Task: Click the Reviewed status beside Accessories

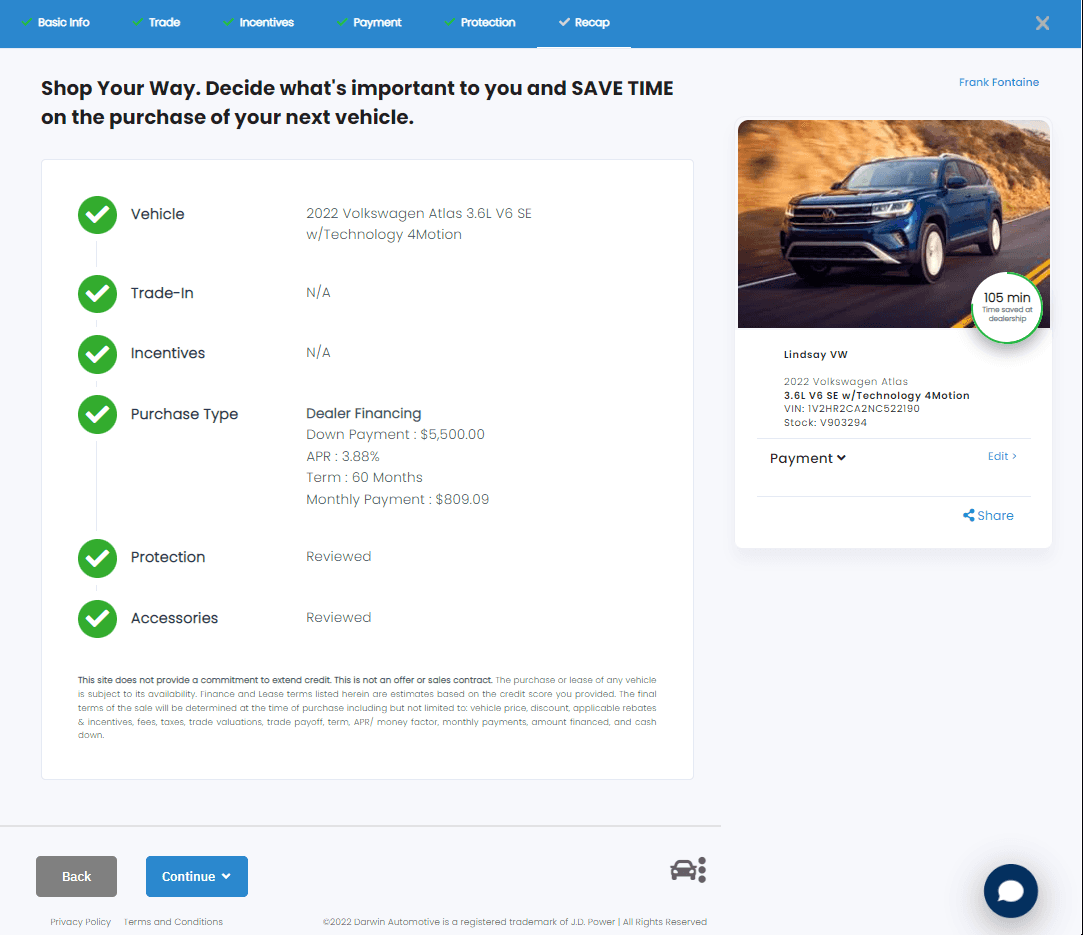Action: (338, 617)
